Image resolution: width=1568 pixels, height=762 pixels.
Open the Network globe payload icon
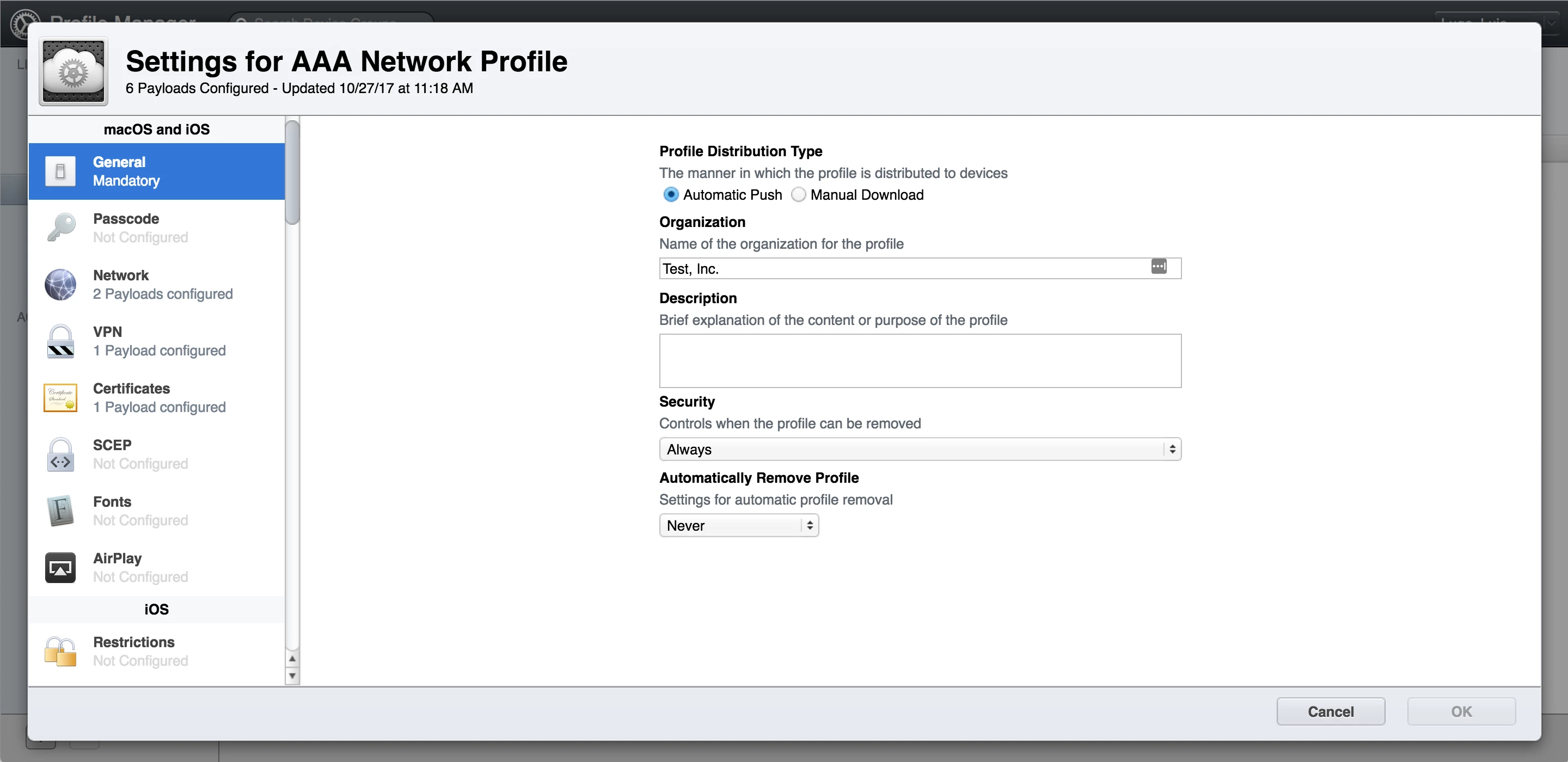click(x=61, y=284)
